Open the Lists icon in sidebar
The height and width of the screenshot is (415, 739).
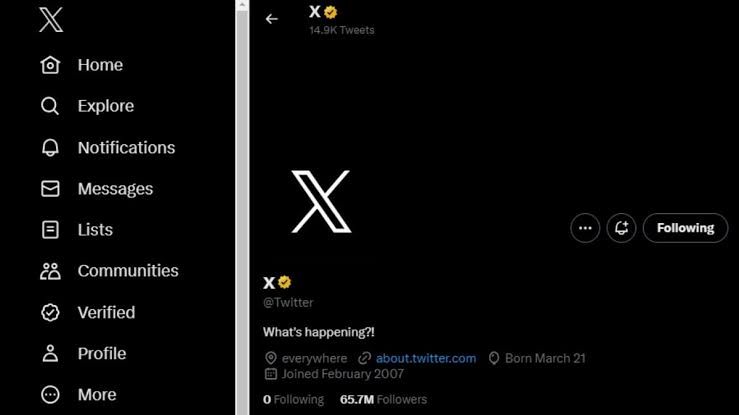click(50, 230)
